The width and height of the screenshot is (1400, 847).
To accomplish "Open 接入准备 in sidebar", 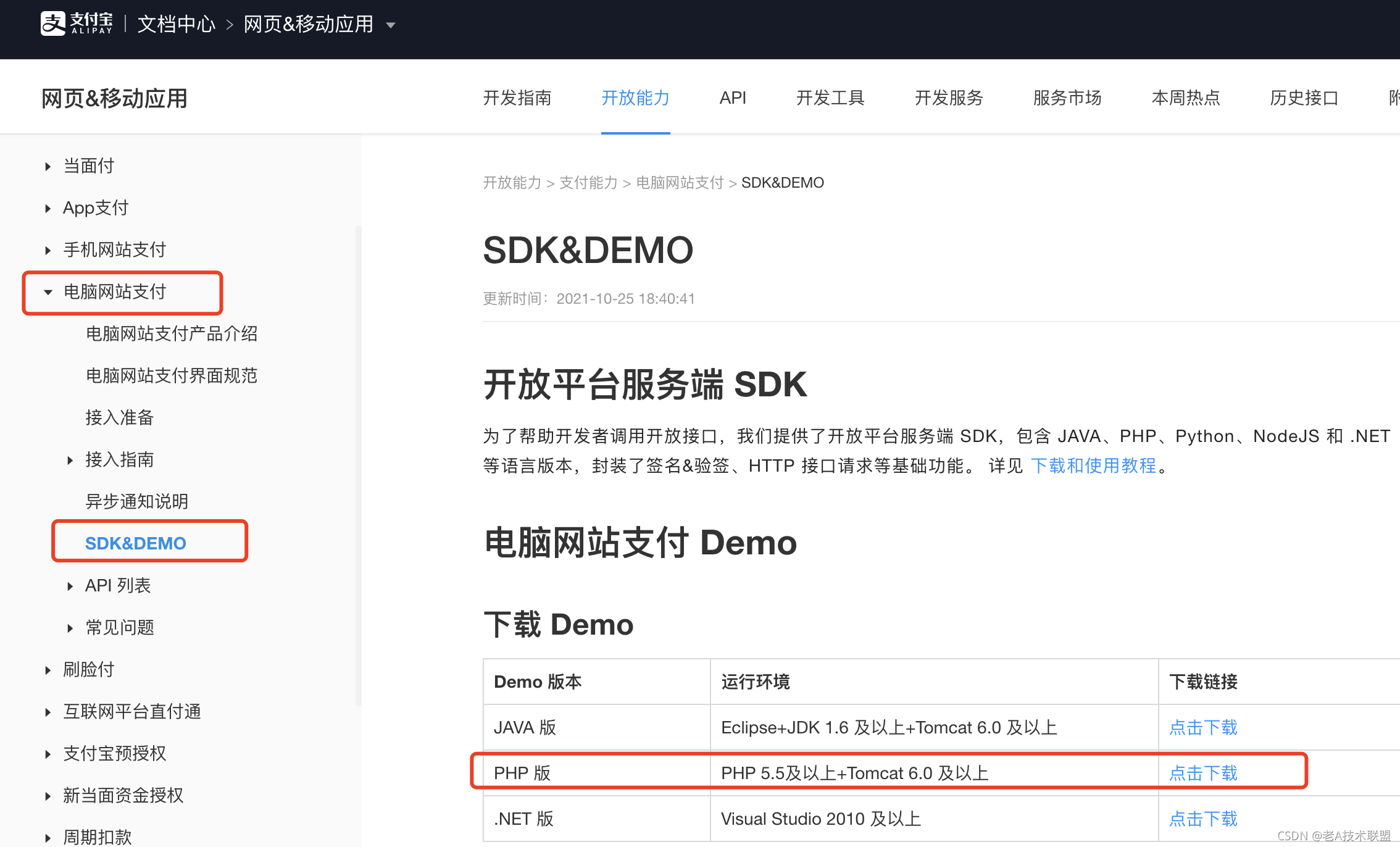I will point(120,417).
